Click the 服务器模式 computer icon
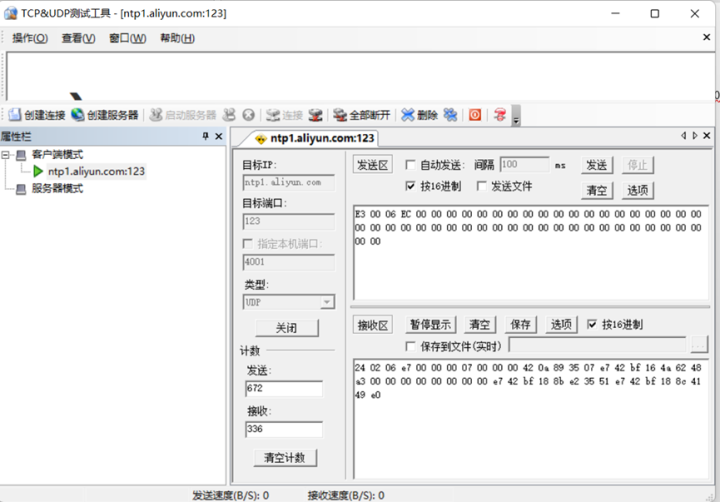 pos(21,189)
